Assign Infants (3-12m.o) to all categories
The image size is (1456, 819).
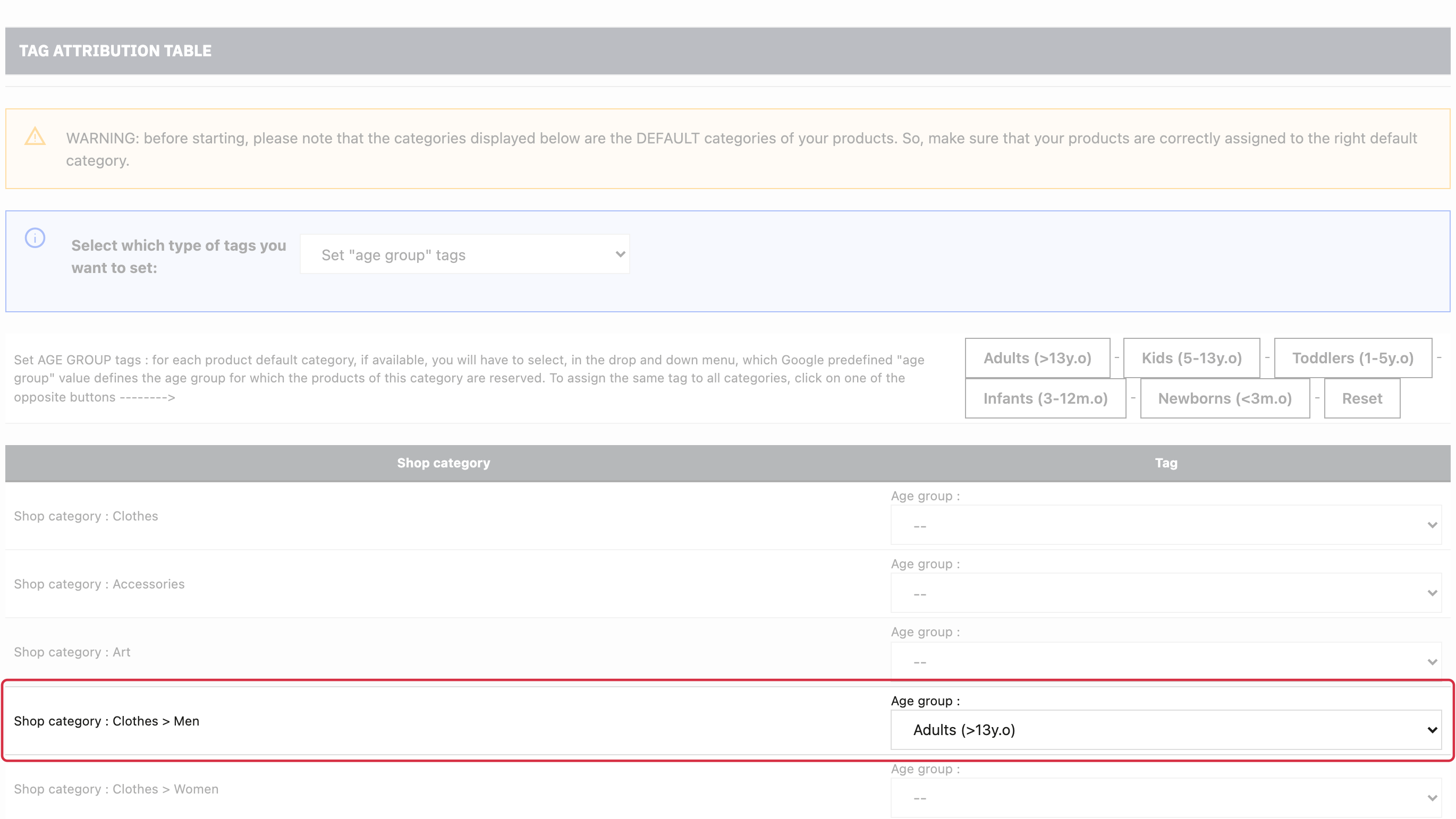[1045, 398]
